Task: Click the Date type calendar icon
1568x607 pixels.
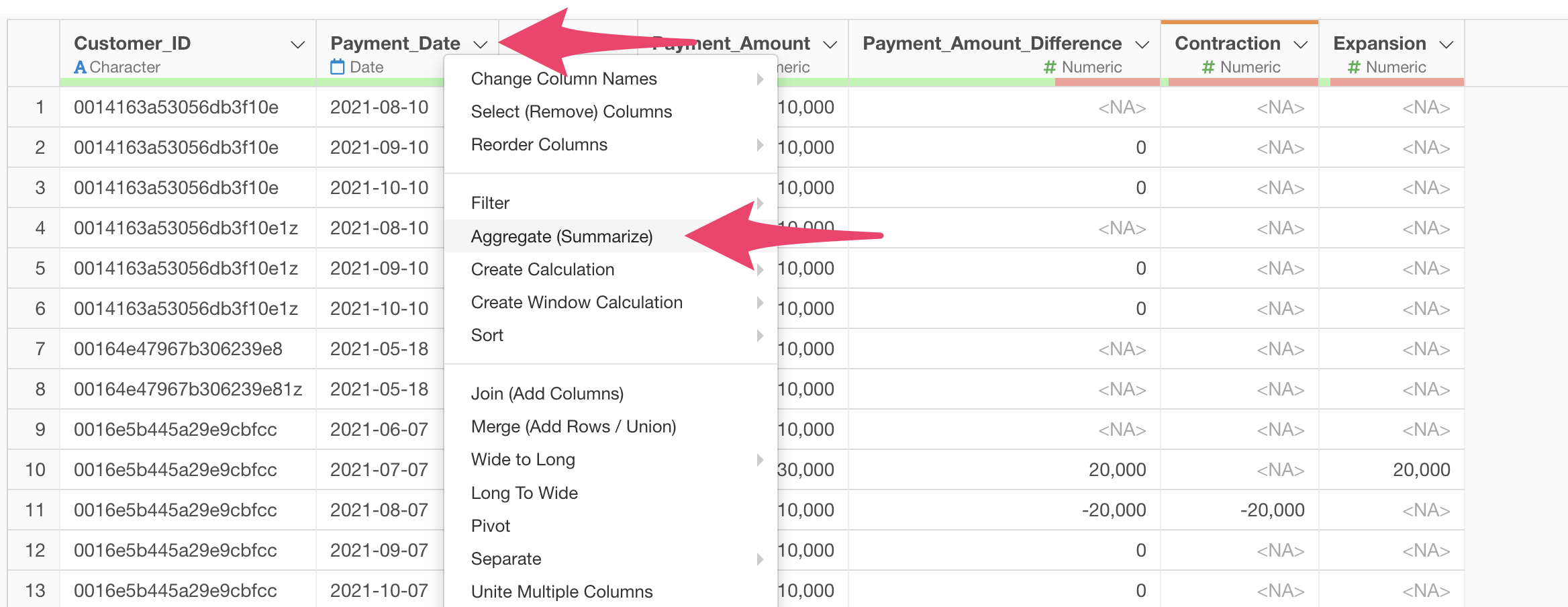Action: point(337,67)
